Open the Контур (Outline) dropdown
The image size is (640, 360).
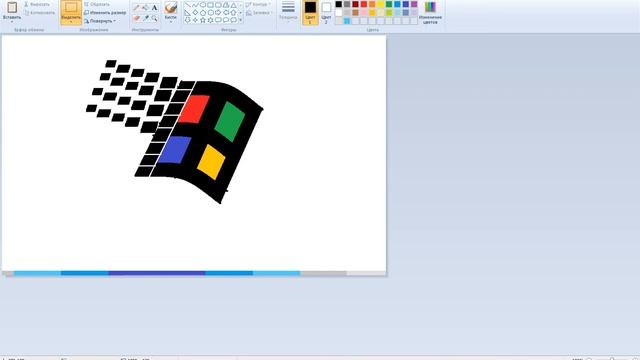[x=258, y=4]
